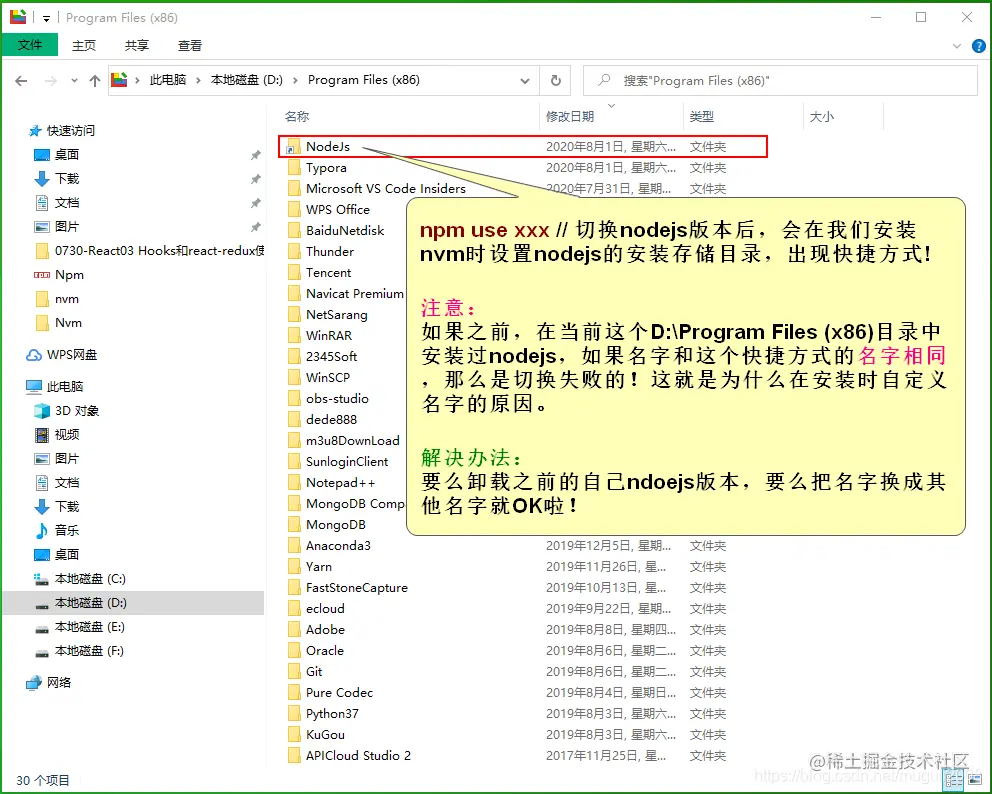Select the Tencent folder
The image size is (992, 794).
319,272
